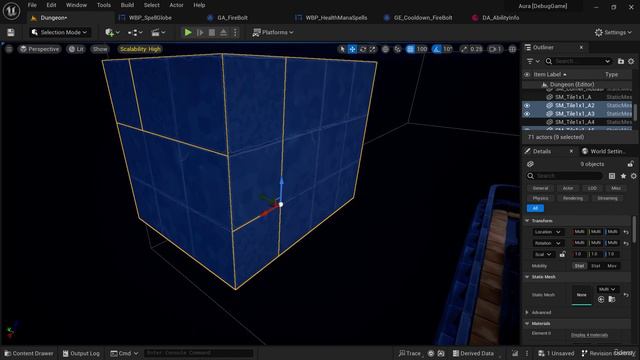Viewport: 640px width, 360px height.
Task: Activate the scale gizmo tool
Action: click(x=373, y=49)
